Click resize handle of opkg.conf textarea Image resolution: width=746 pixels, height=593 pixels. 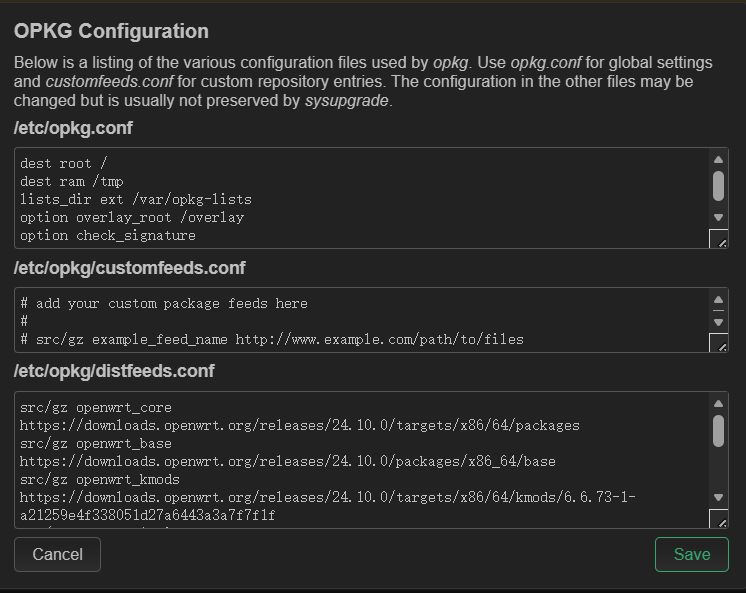pos(718,239)
